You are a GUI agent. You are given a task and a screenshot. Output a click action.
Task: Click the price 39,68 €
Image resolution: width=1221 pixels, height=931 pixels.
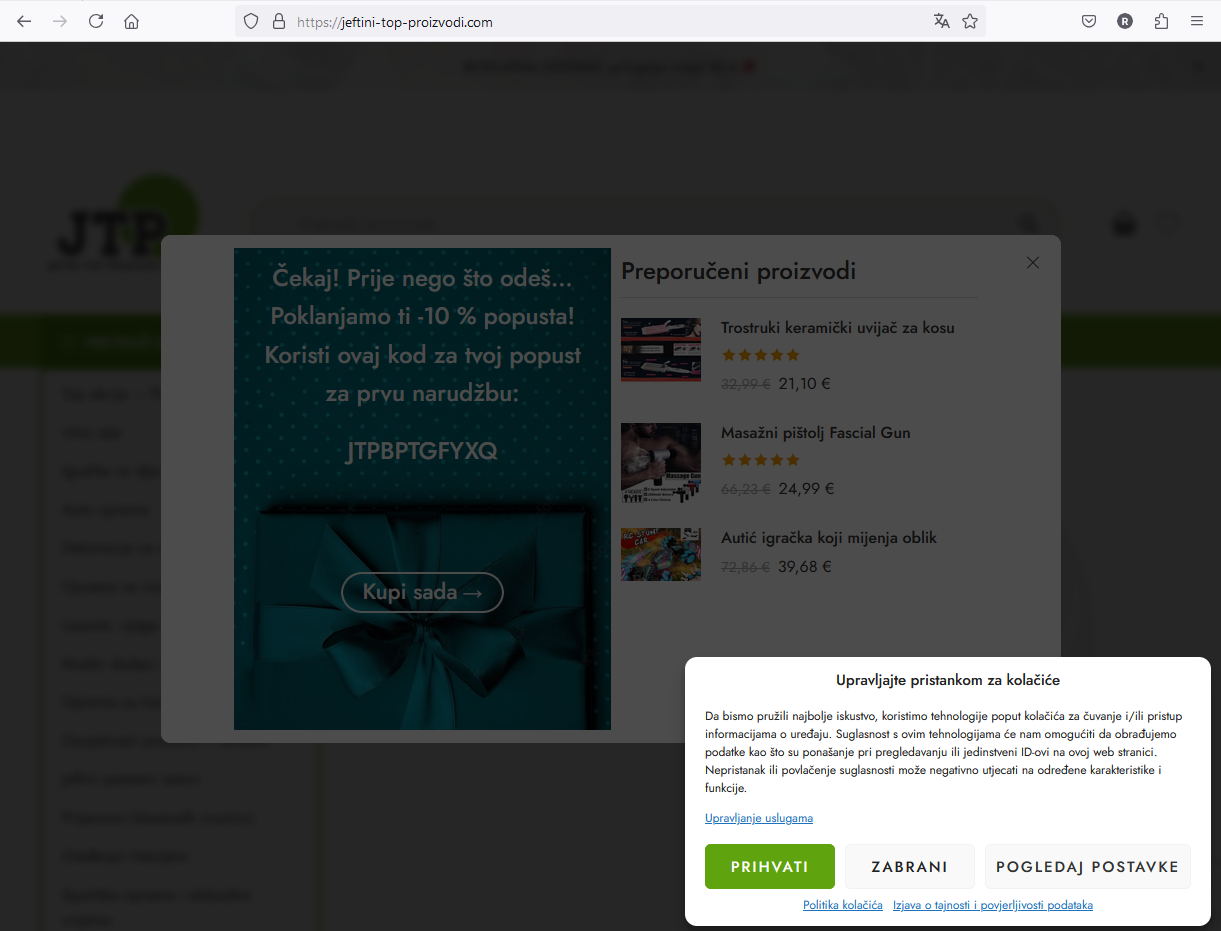(x=805, y=566)
